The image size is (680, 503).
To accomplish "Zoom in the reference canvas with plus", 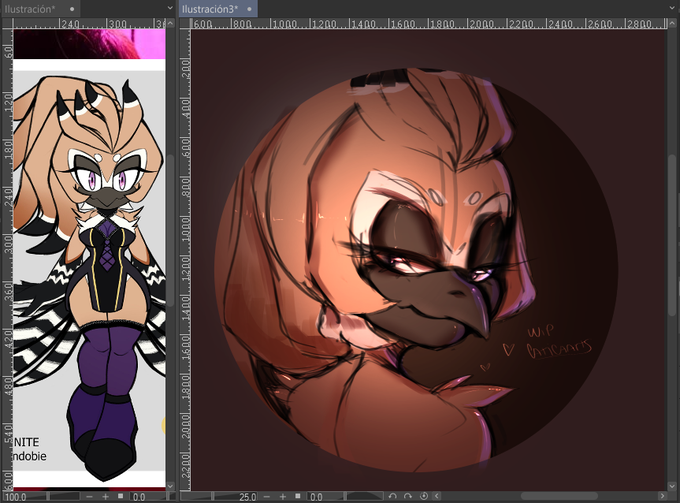I will [105, 497].
